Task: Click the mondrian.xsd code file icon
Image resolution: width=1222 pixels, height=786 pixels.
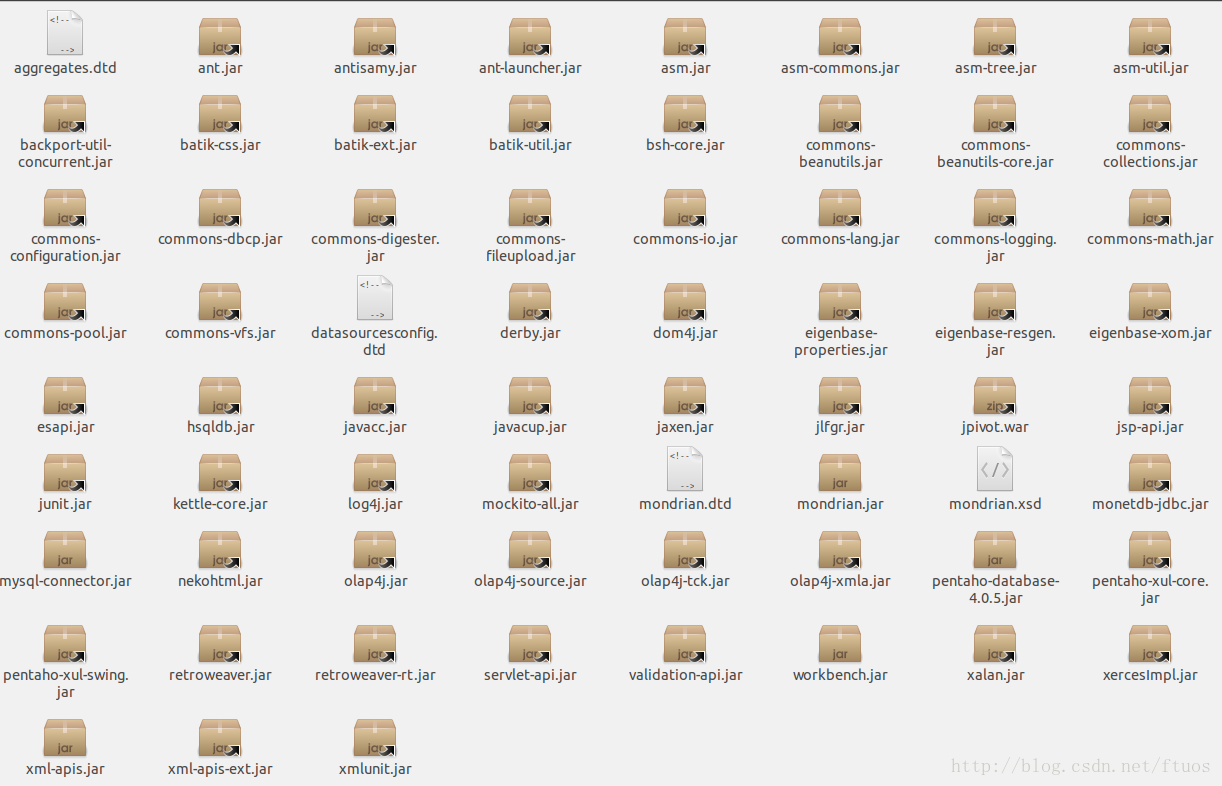Action: (995, 469)
